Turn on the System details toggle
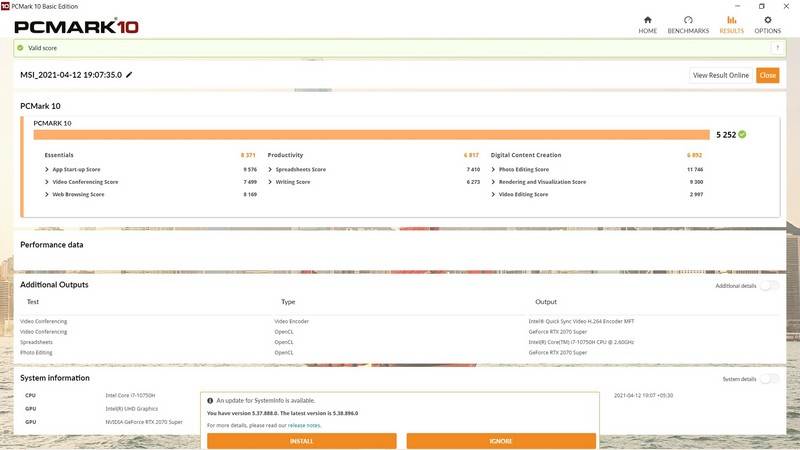 coord(768,379)
